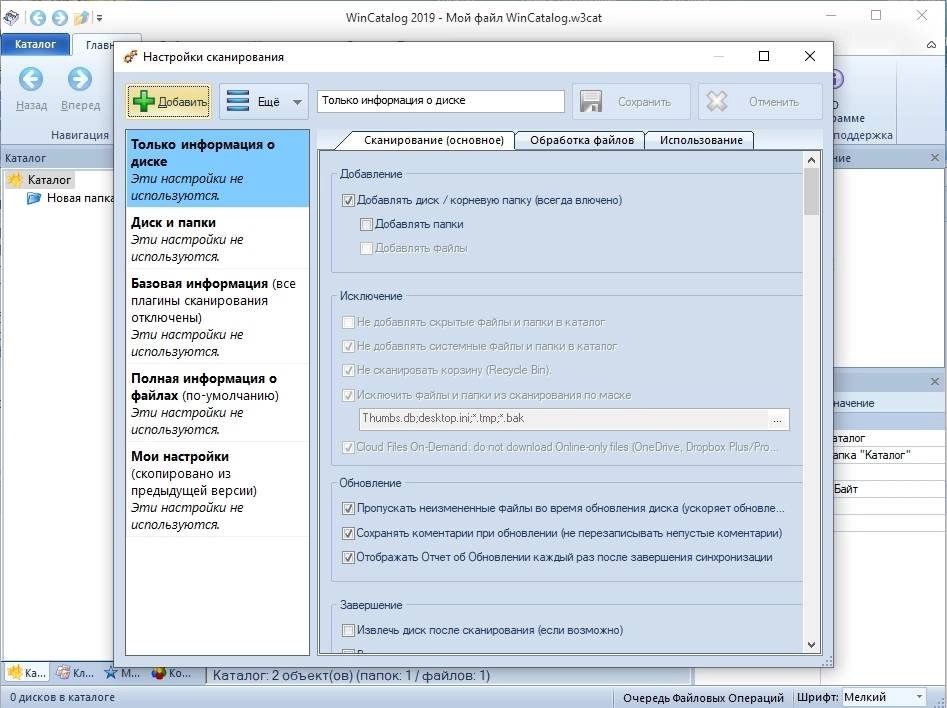Click the folder-with-arrow quick-access icon
This screenshot has width=947, height=708.
pos(81,18)
